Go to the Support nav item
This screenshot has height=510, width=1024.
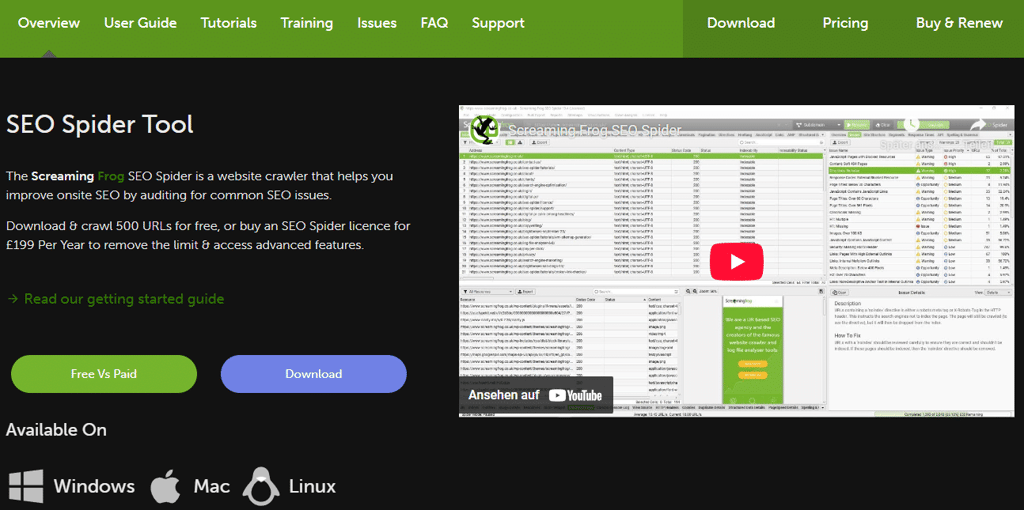[x=498, y=23]
